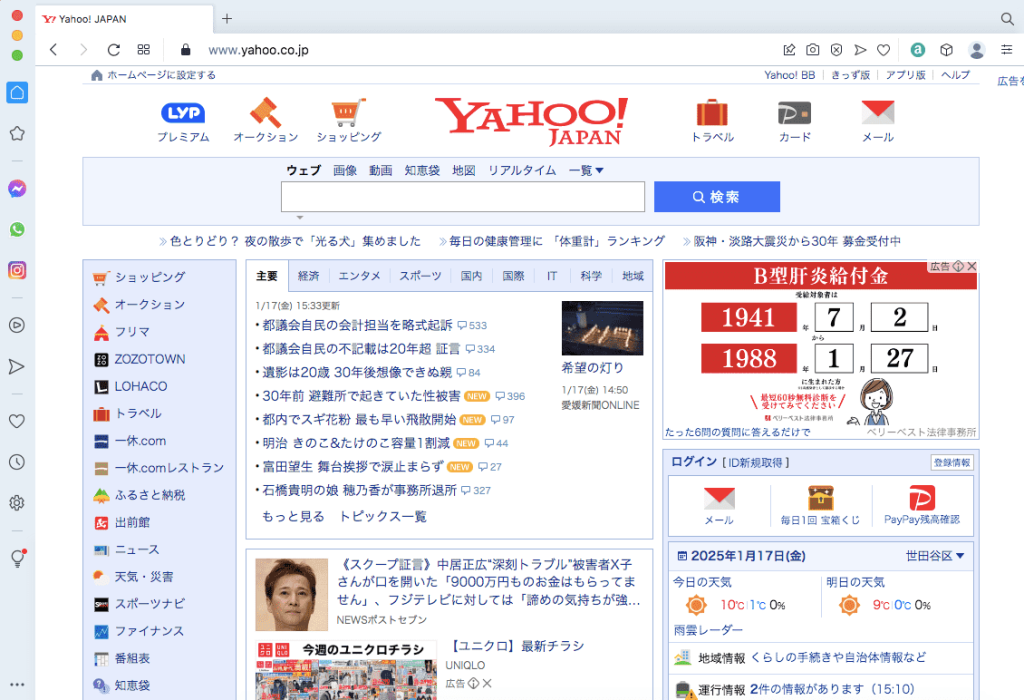Screen dimensions: 1024x700
Task: Open ZOZOTOWN in left menu
Action: 150,359
